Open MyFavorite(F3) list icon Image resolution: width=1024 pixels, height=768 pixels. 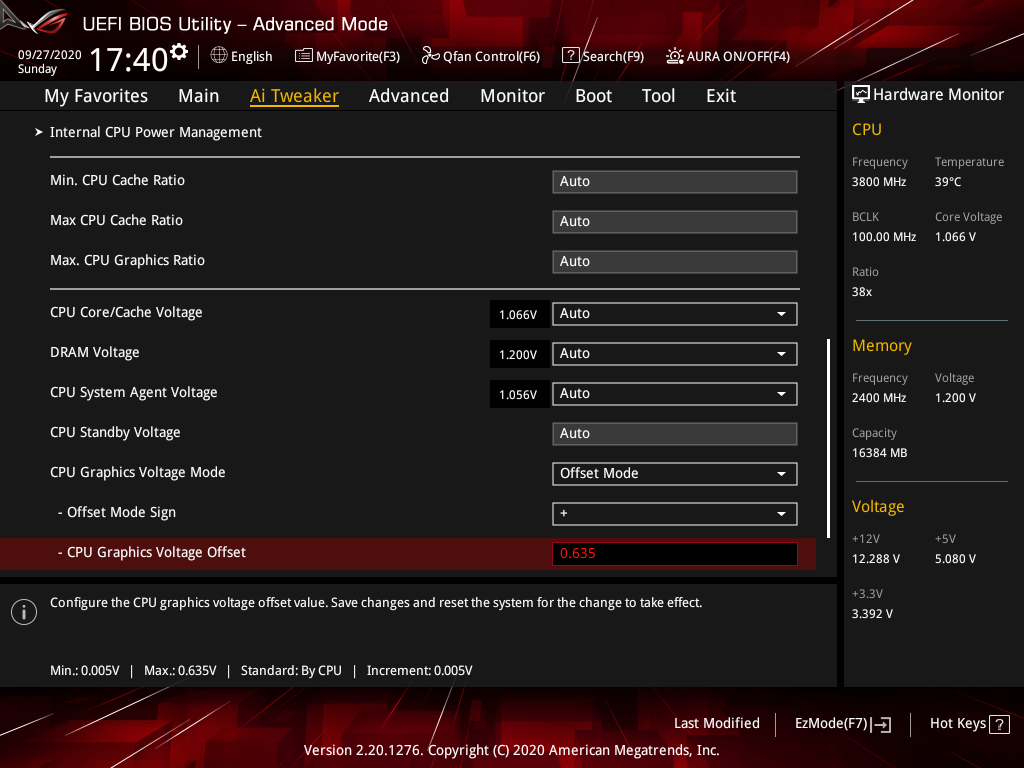point(304,56)
